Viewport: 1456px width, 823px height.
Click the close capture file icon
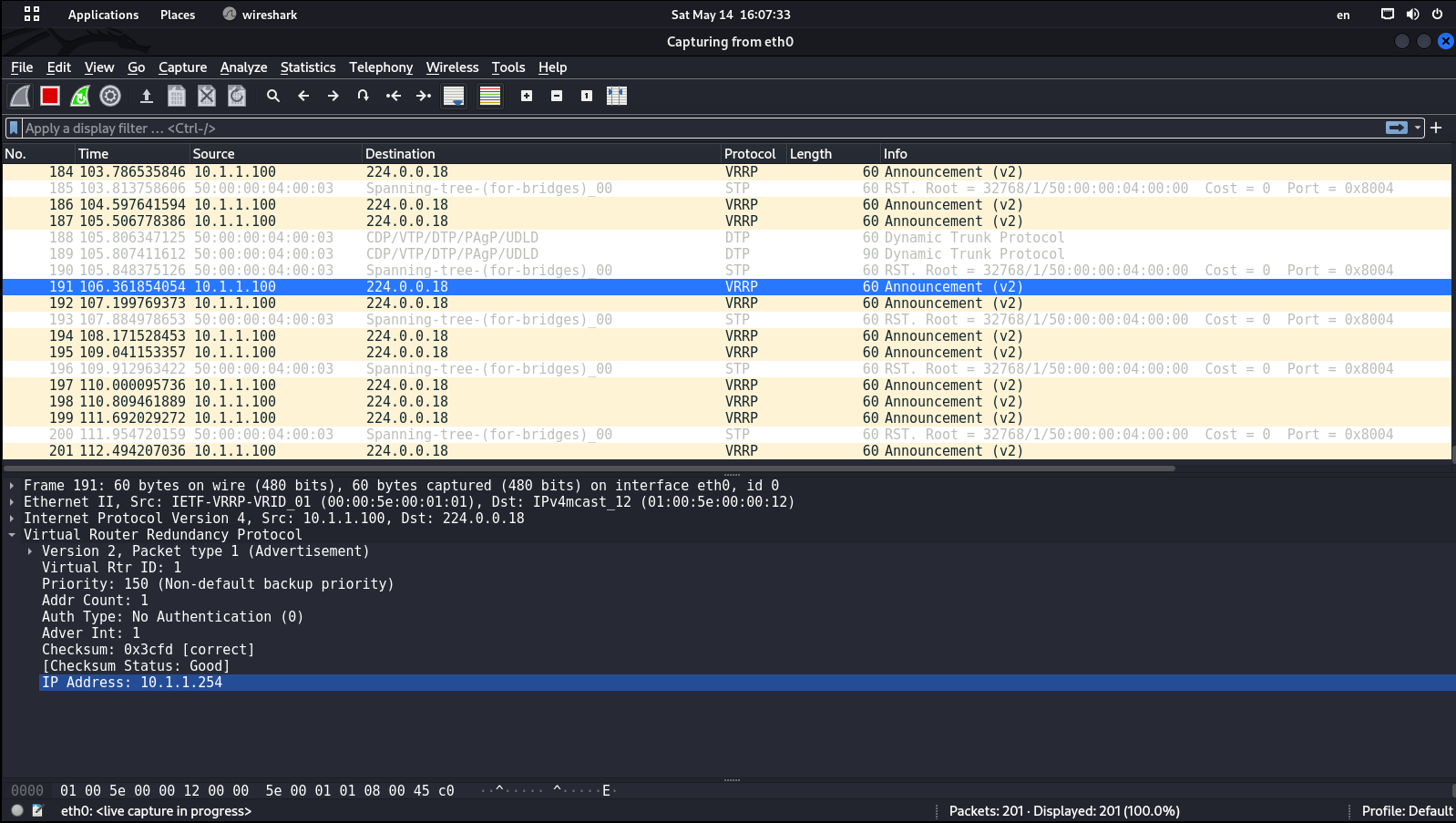(x=207, y=96)
